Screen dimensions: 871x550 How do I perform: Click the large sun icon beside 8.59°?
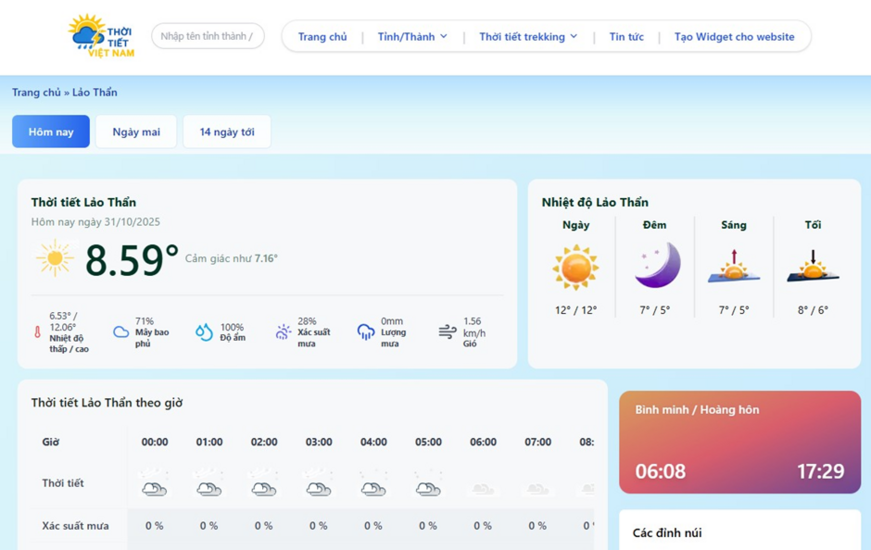click(55, 258)
